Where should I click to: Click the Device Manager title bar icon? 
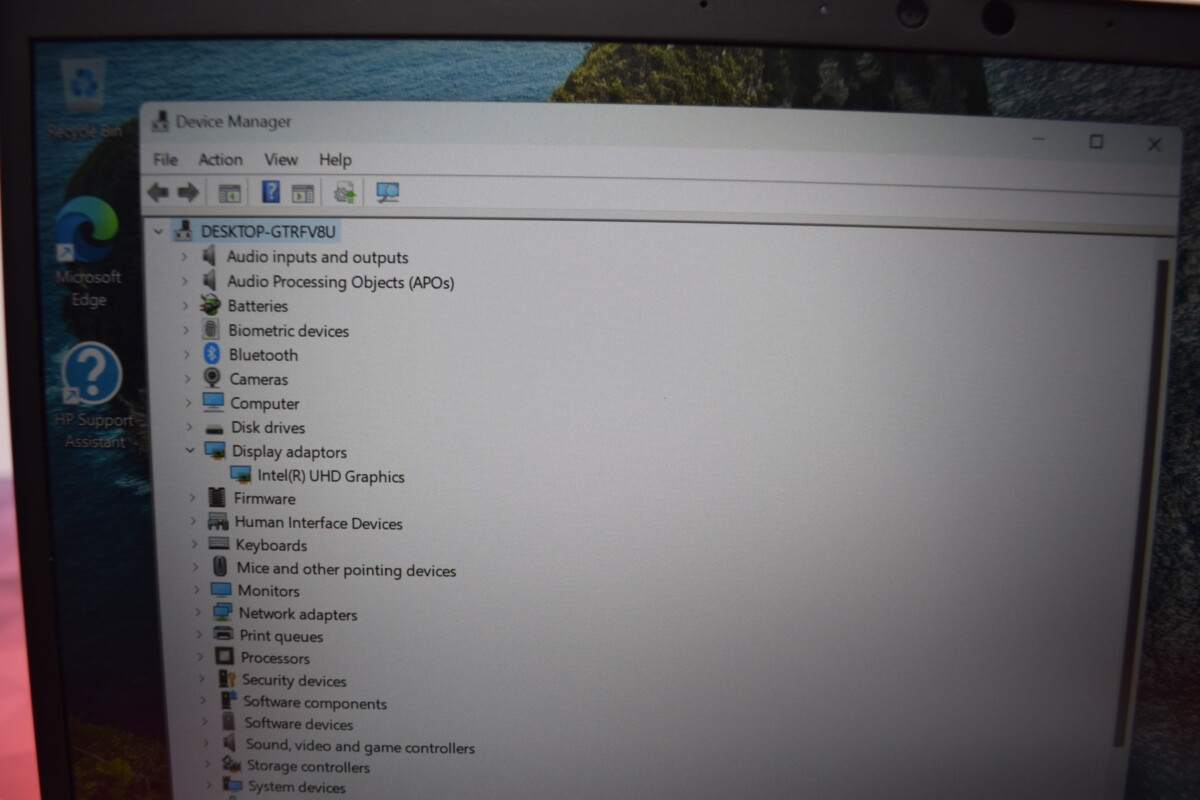(159, 122)
